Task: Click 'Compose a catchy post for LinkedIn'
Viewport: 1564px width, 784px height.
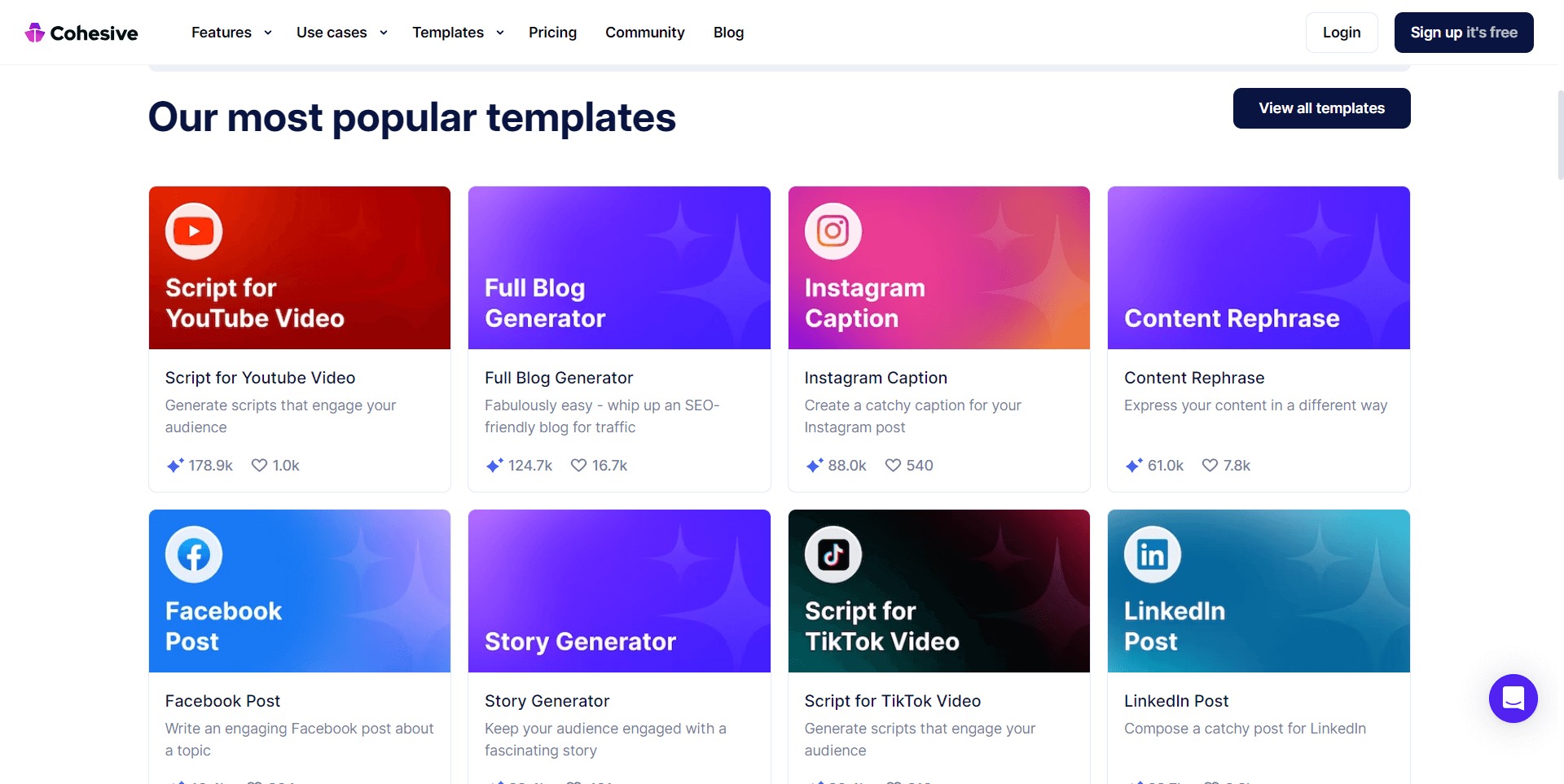Action: coord(1245,729)
